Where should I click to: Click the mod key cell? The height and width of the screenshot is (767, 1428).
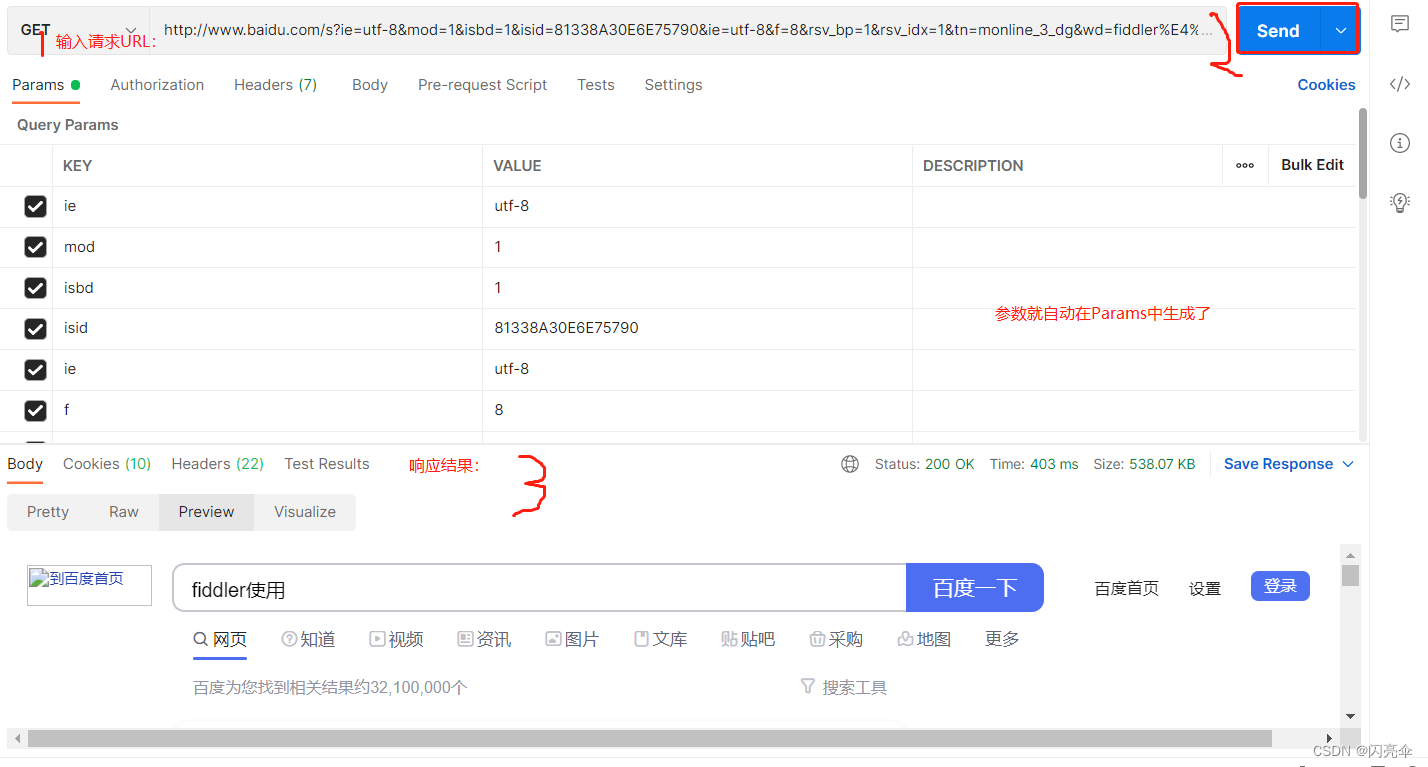[x=268, y=247]
